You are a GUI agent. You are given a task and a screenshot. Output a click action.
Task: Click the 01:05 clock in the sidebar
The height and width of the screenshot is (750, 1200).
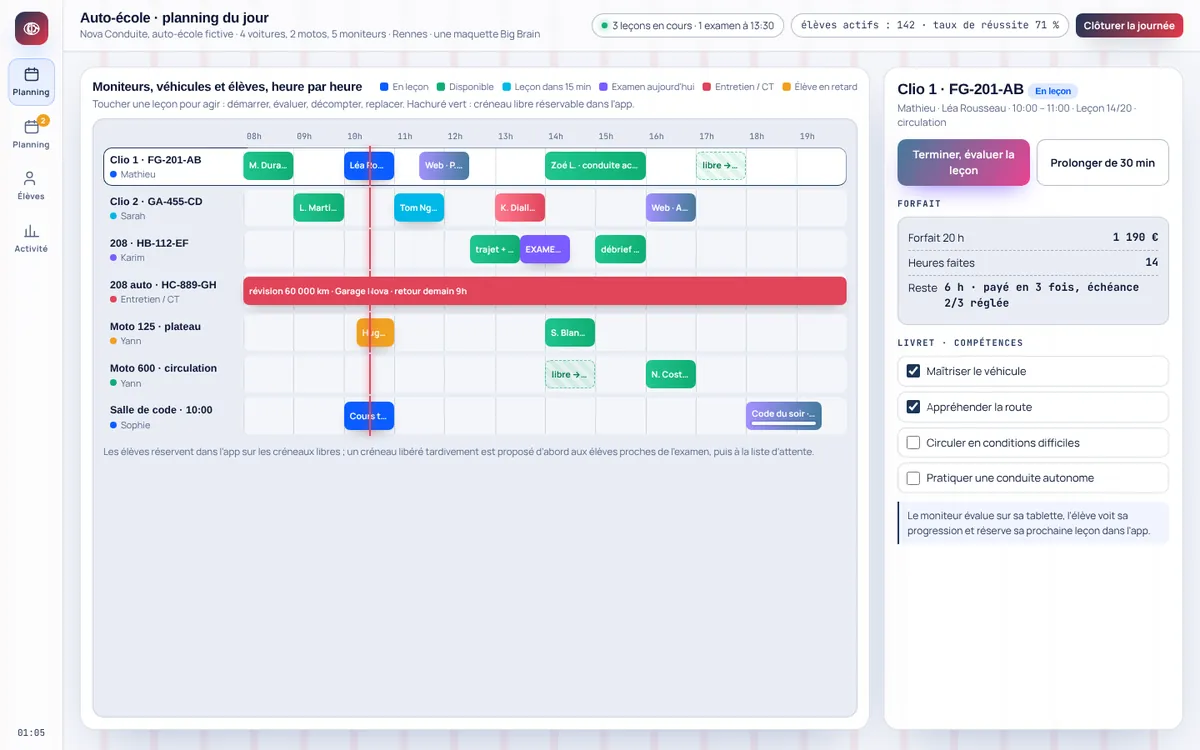[31, 733]
